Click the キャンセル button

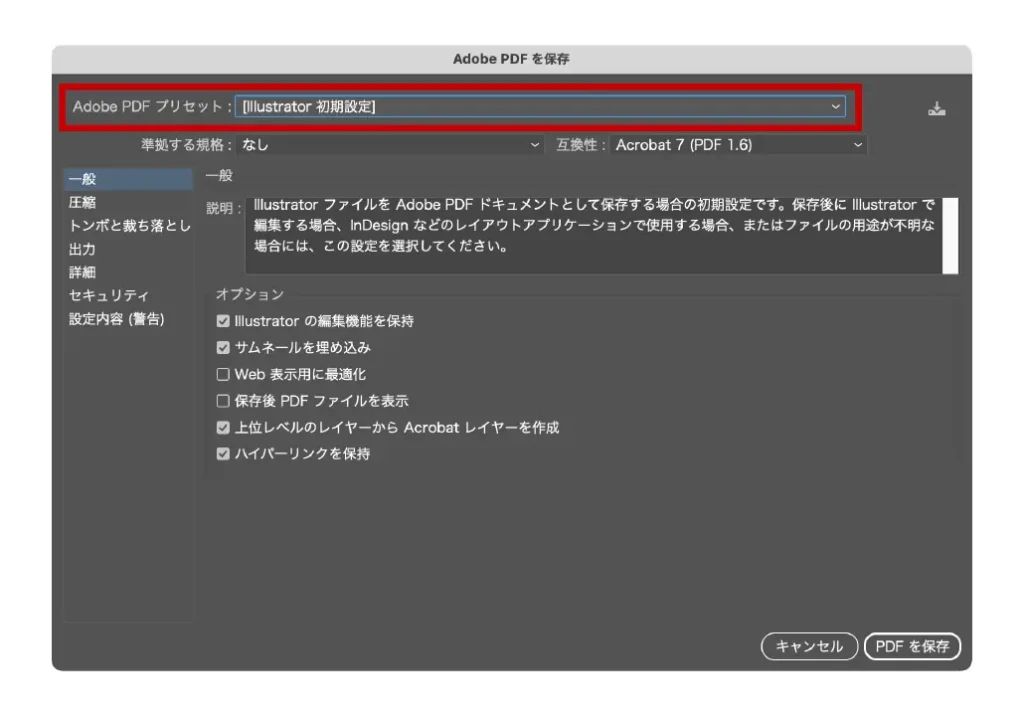809,646
